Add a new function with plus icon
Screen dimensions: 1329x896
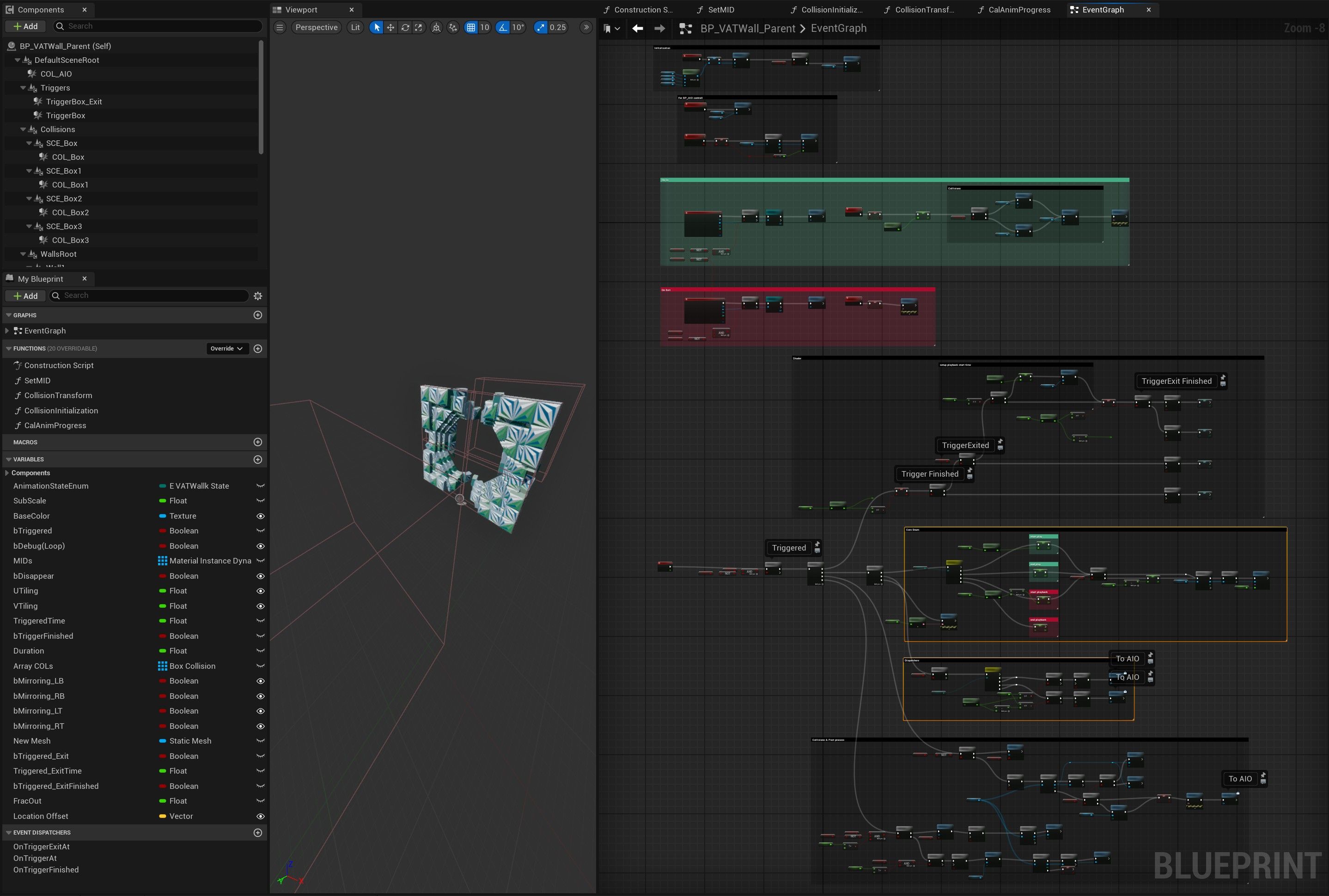point(258,349)
